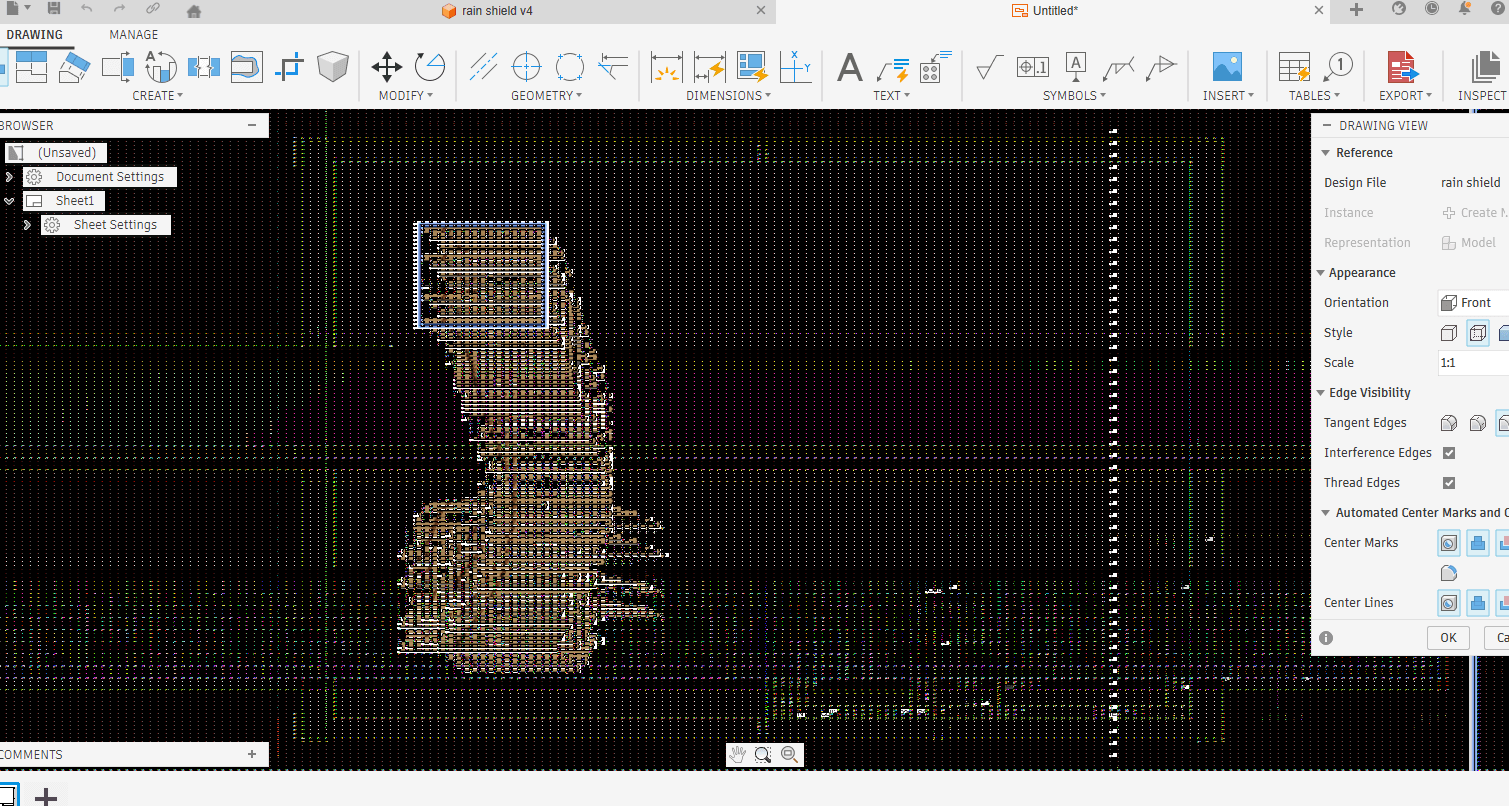The image size is (1509, 806).
Task: Select the Base View tool
Action: pos(5,68)
